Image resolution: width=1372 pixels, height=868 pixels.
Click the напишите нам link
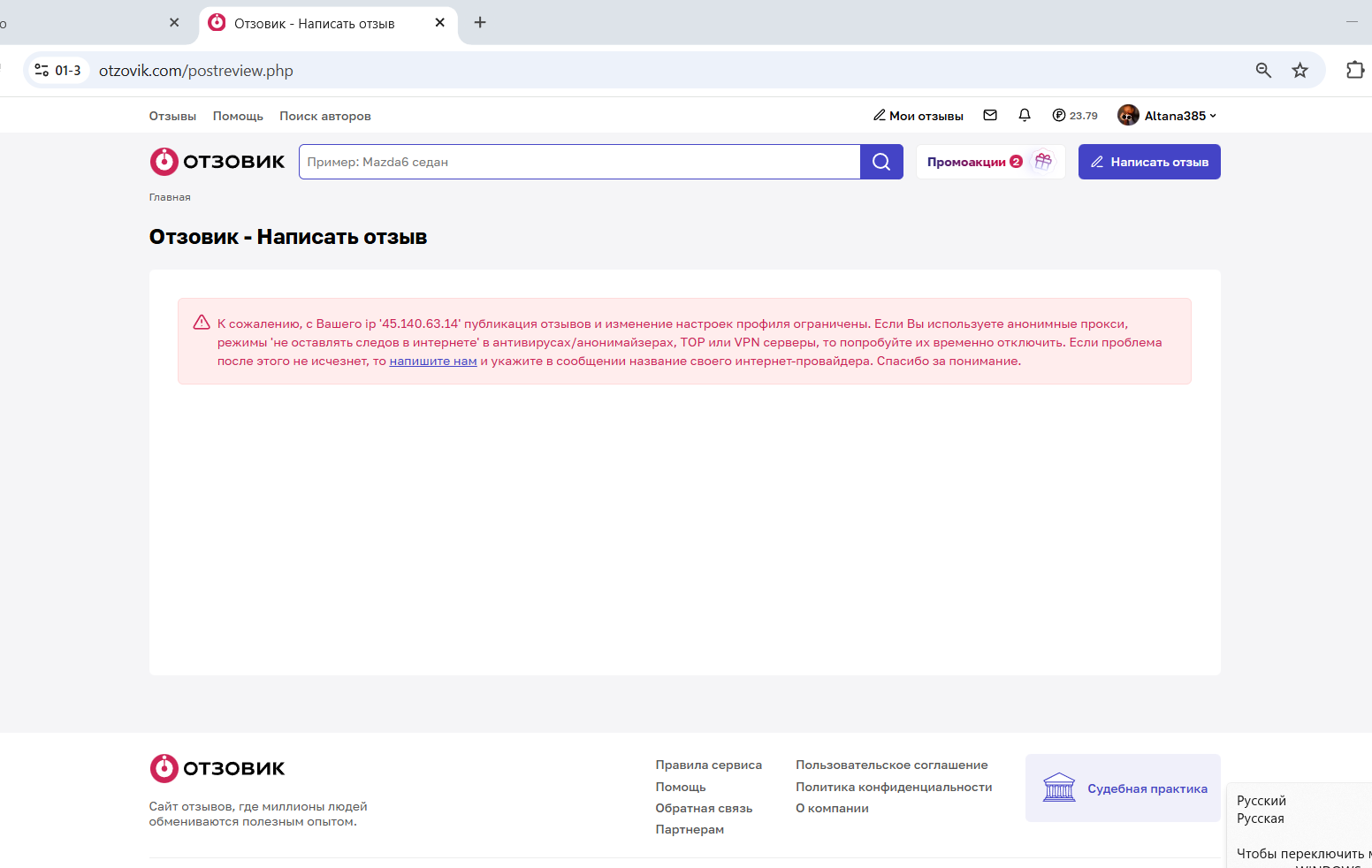click(433, 361)
